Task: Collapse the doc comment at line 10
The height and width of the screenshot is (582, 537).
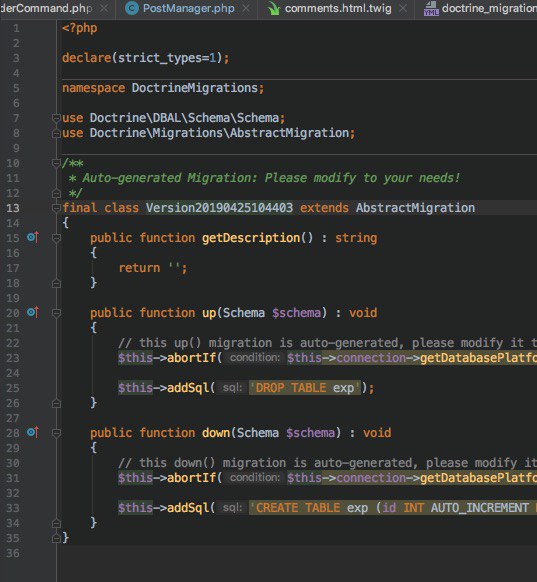Action: coord(56,163)
